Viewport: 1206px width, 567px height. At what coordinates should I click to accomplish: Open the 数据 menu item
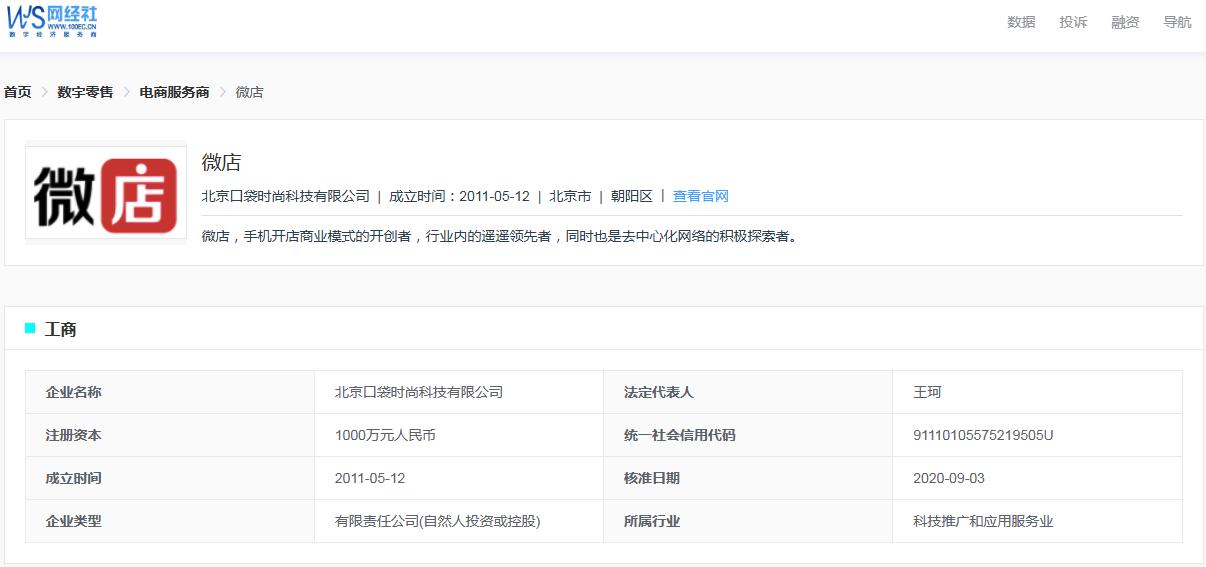1021,22
